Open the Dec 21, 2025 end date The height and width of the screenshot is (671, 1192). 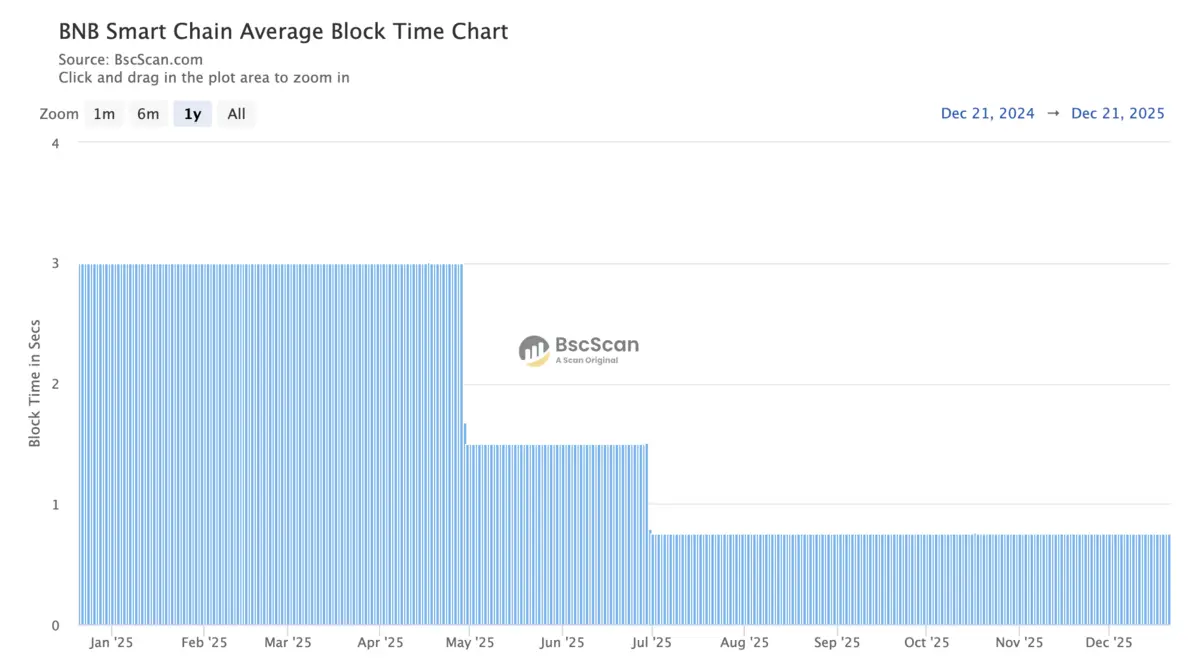1118,113
